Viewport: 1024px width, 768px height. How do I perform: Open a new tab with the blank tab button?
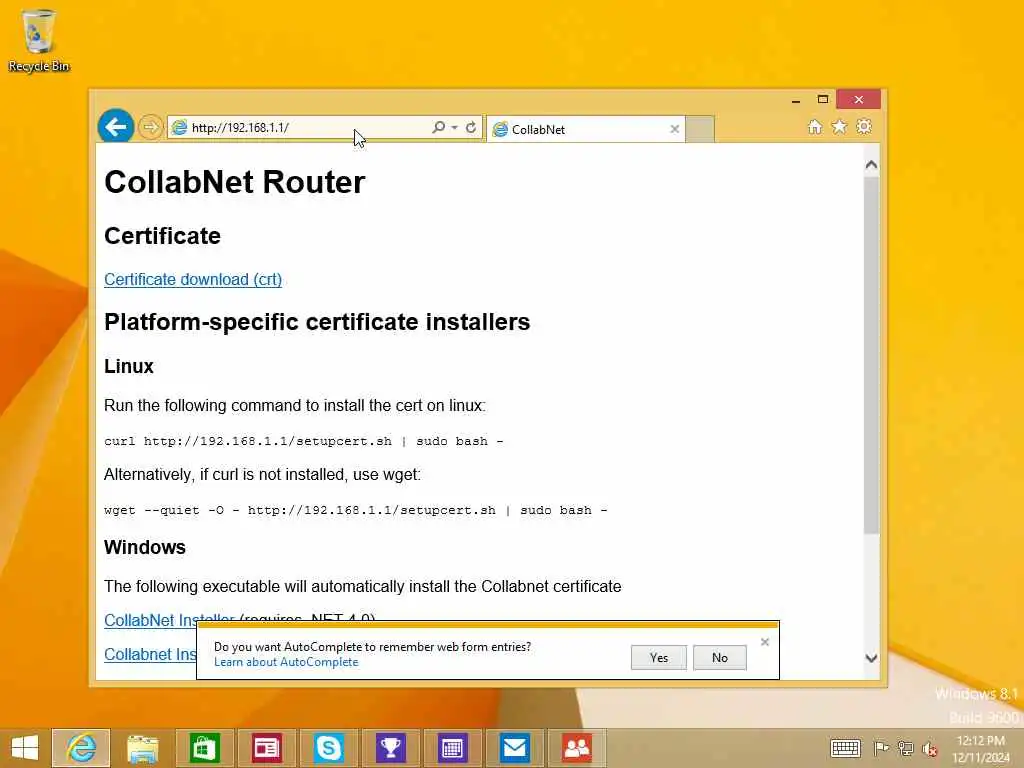[x=699, y=129]
